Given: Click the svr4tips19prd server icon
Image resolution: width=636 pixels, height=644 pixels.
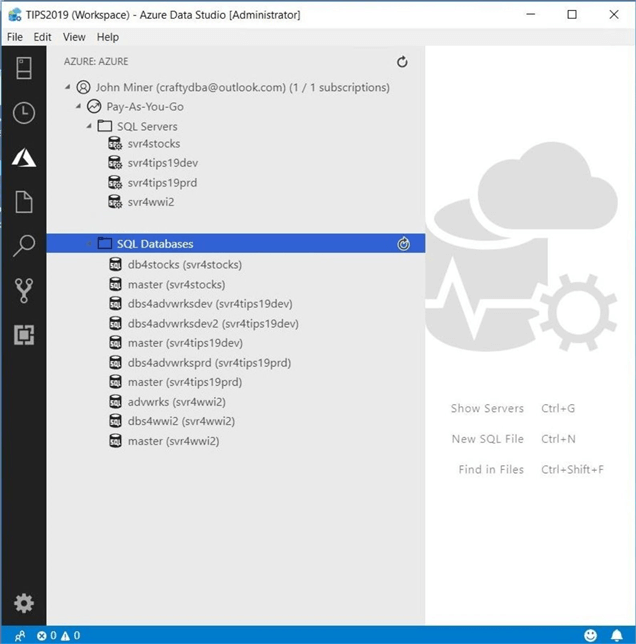Looking at the screenshot, I should [x=115, y=183].
